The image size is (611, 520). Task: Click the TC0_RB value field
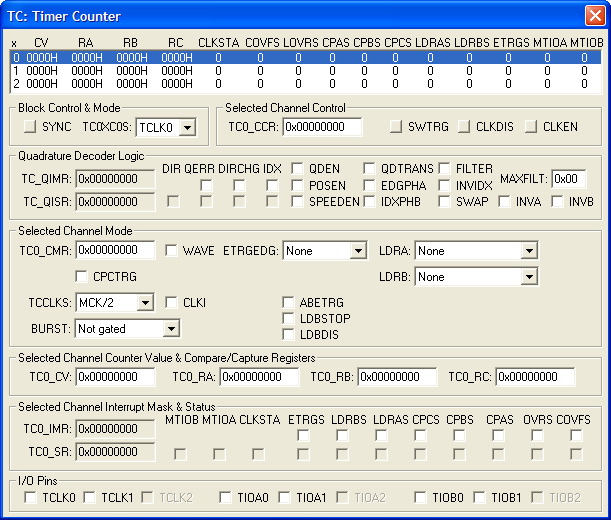tap(397, 377)
